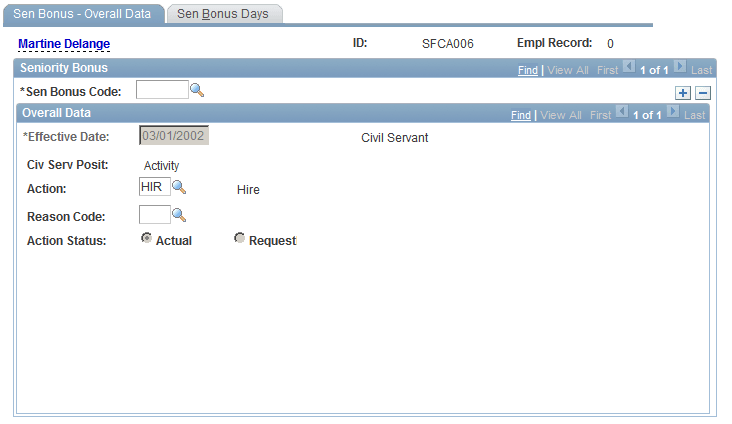Click View All in Seniority Bonus header
Viewport: 732px width, 424px height.
click(x=568, y=70)
